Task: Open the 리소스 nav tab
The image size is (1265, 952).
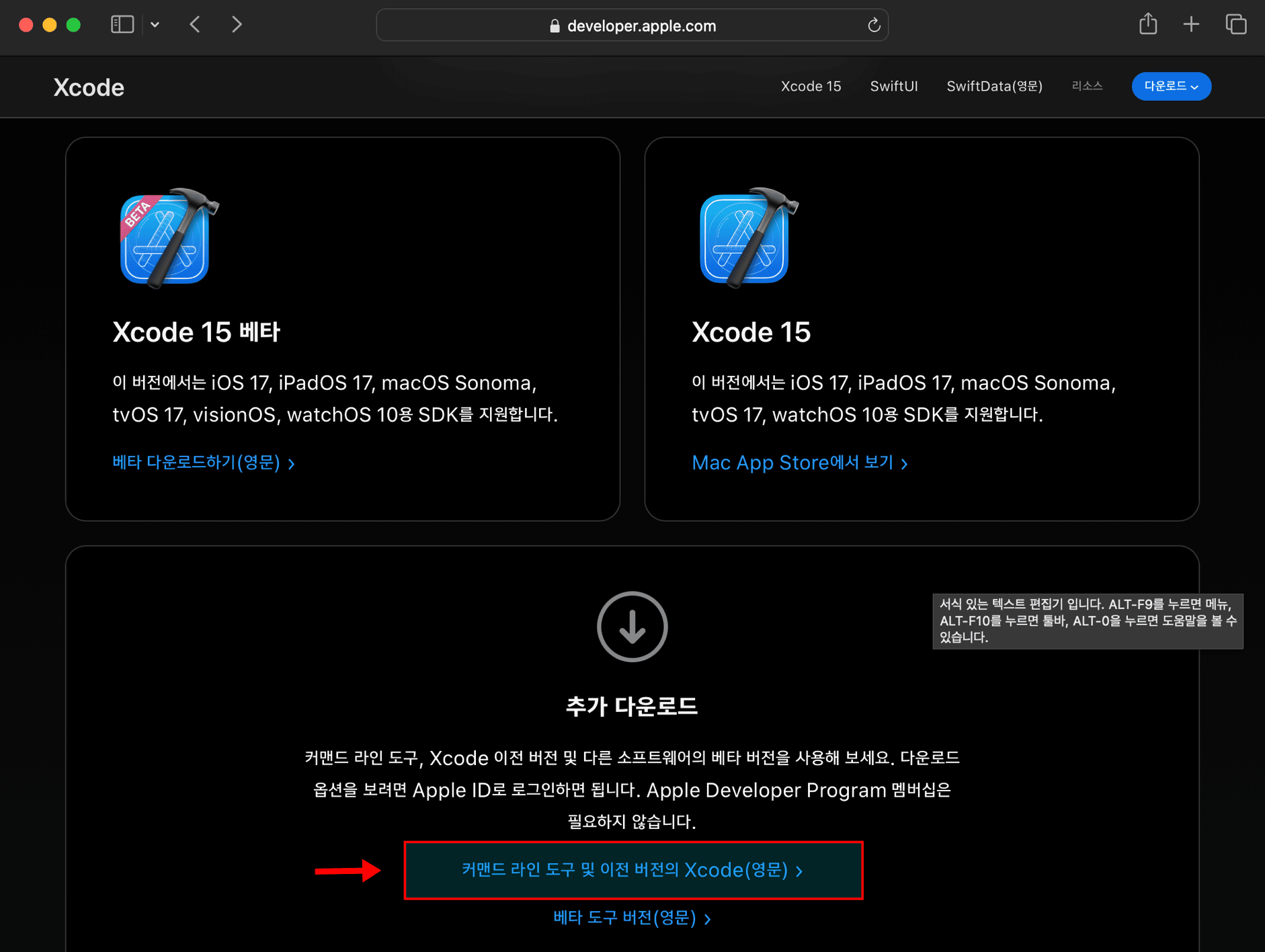Action: [1087, 86]
